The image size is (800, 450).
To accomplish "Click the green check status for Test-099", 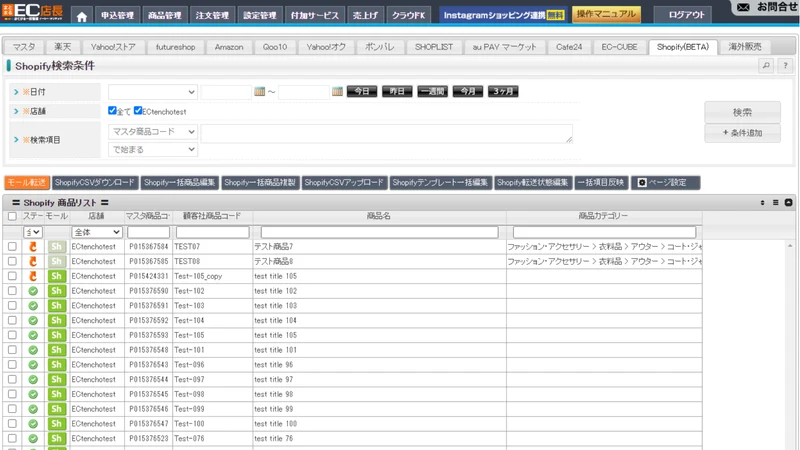I will (x=33, y=409).
